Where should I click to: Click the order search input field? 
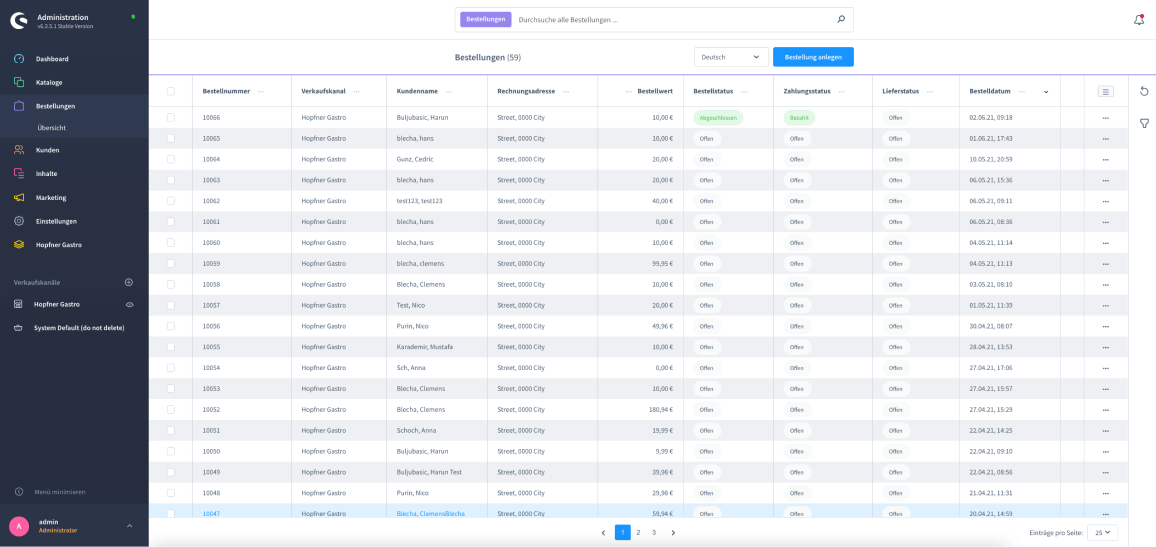[670, 19]
